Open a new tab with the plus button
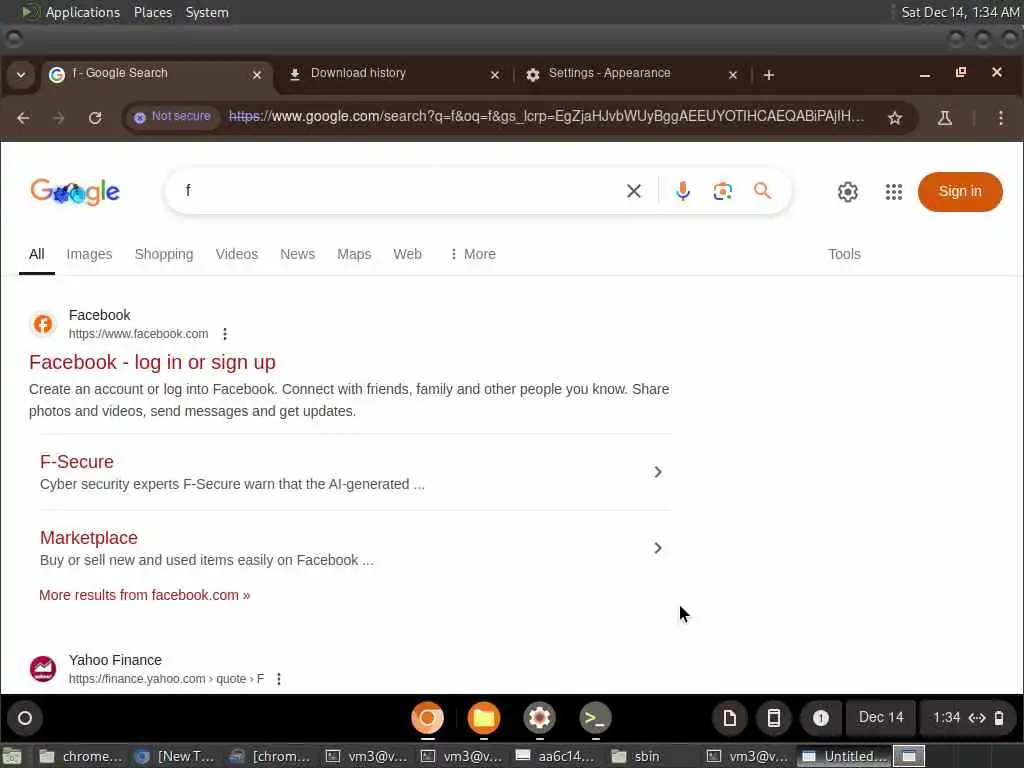Screen dimensions: 1024x768 click(x=769, y=75)
